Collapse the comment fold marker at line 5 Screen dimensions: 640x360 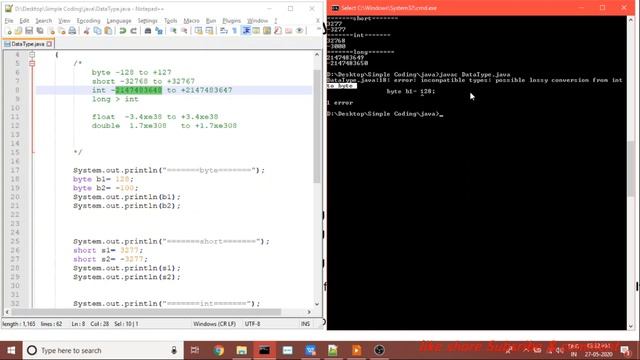coord(32,63)
